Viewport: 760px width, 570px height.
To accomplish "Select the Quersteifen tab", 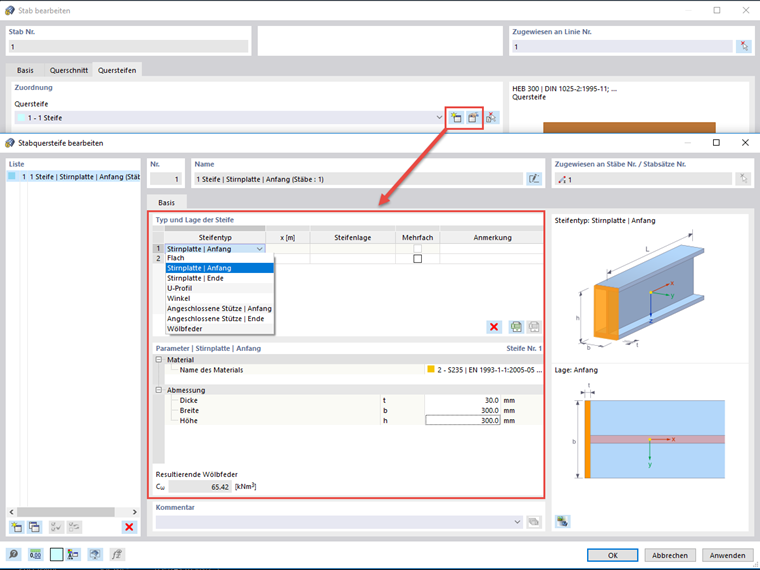I will (117, 70).
